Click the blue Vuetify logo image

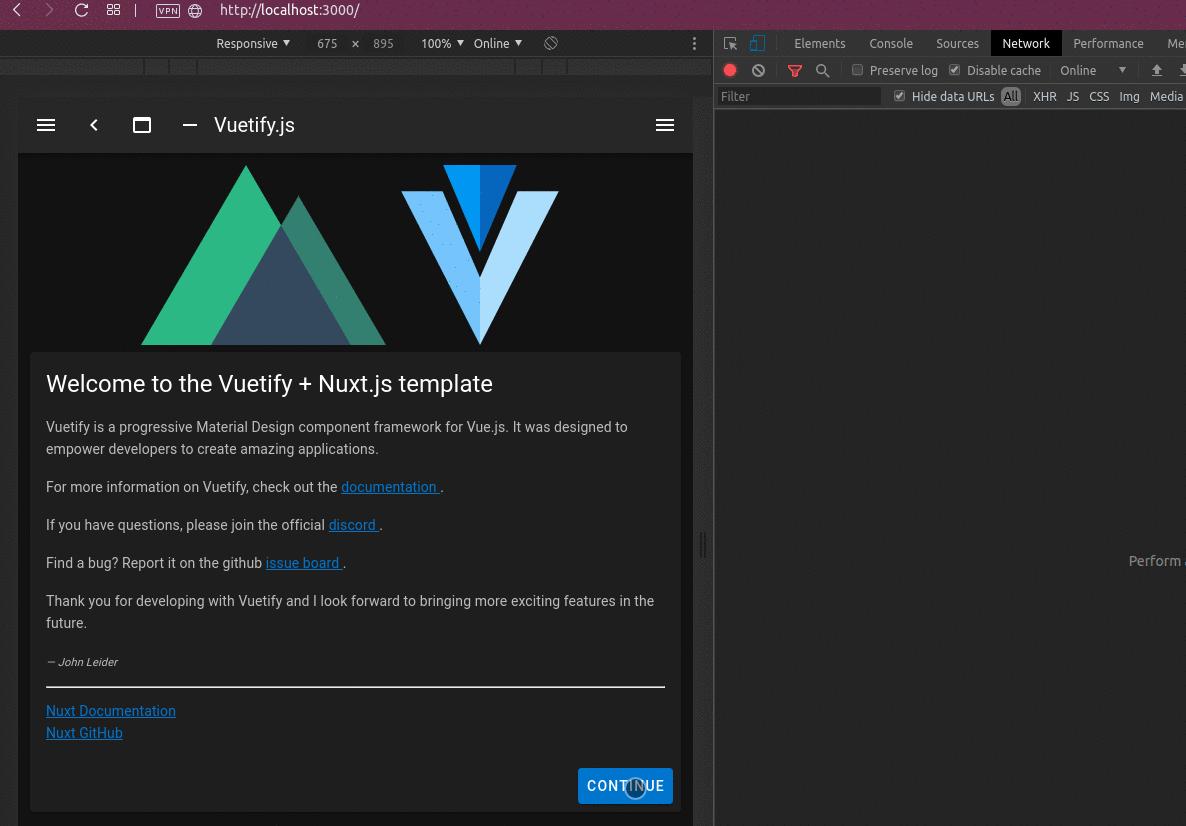480,254
